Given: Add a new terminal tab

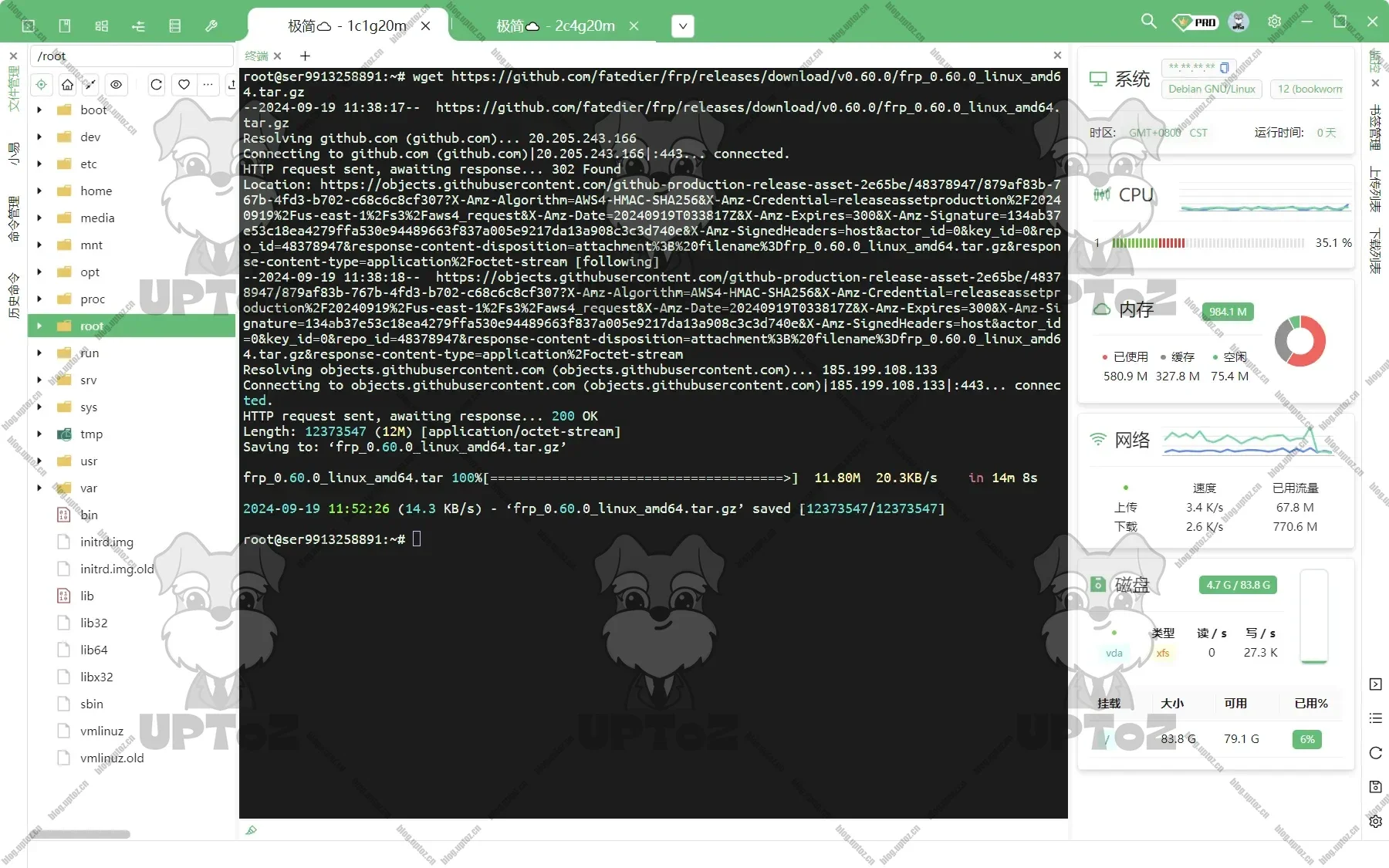Looking at the screenshot, I should [305, 56].
